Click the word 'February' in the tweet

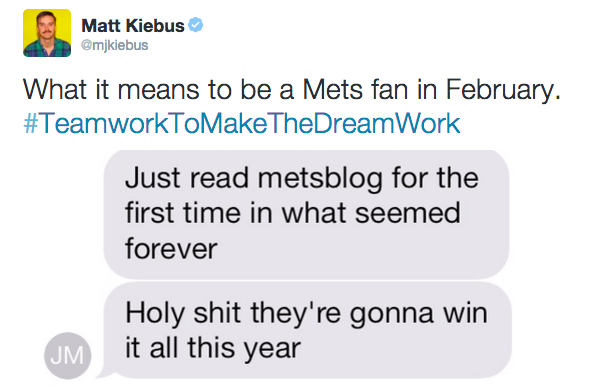pos(503,91)
